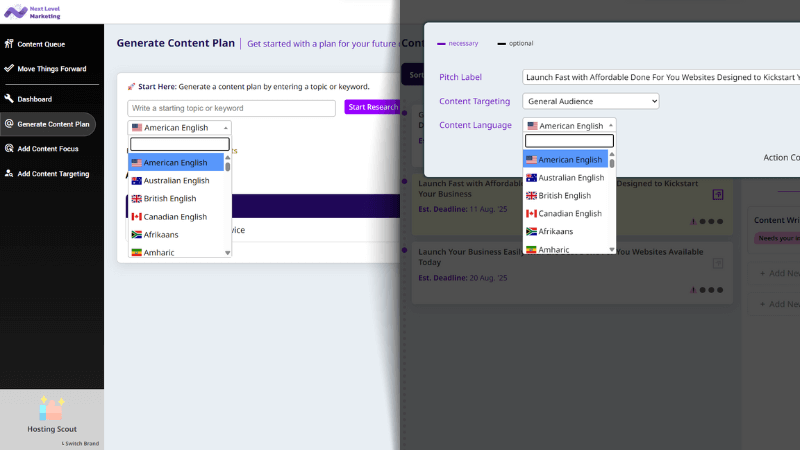800x450 pixels.
Task: Click the Dashboard wrench icon
Action: (9, 99)
